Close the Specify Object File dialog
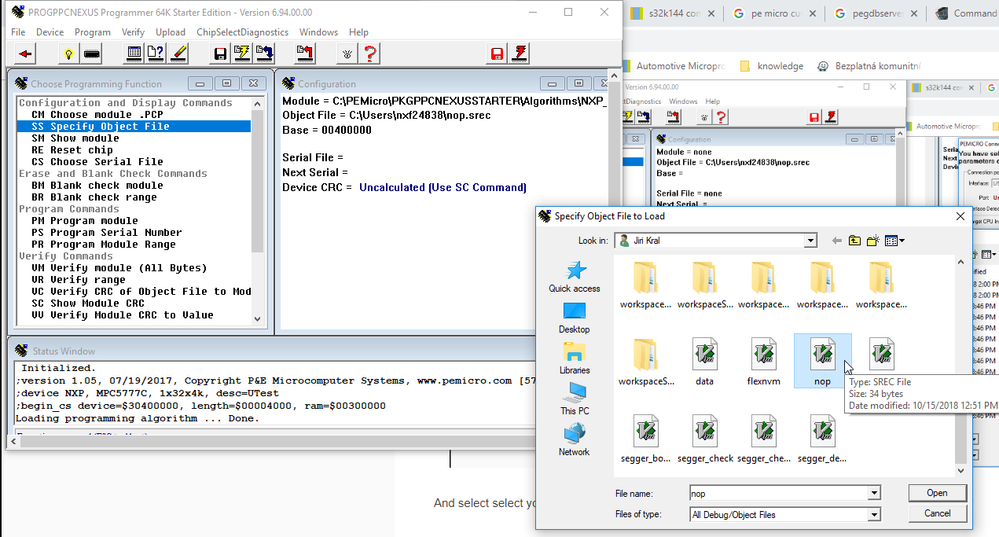The width and height of the screenshot is (999, 537). 960,217
